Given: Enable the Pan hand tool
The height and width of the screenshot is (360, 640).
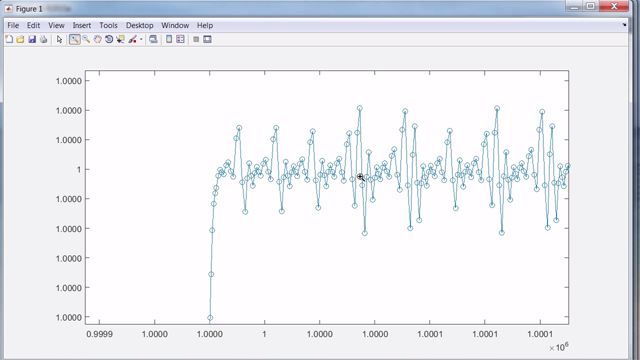Looking at the screenshot, I should tap(98, 39).
